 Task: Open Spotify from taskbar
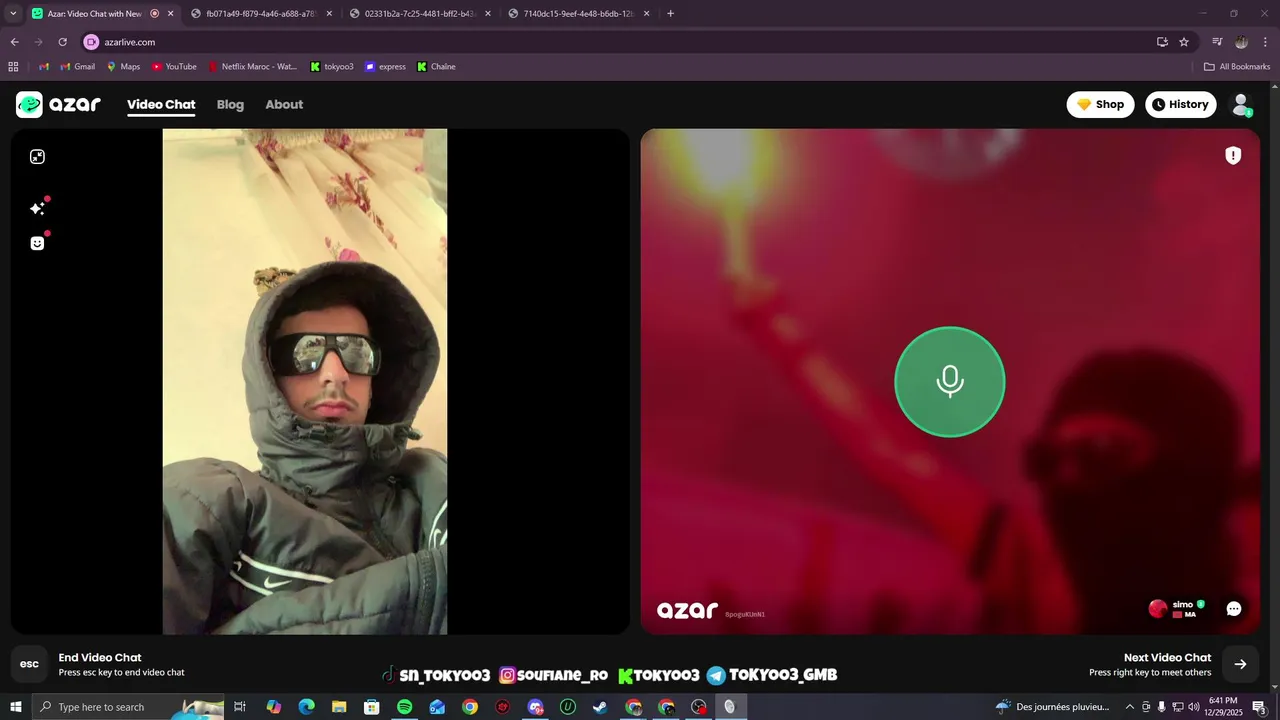point(404,707)
